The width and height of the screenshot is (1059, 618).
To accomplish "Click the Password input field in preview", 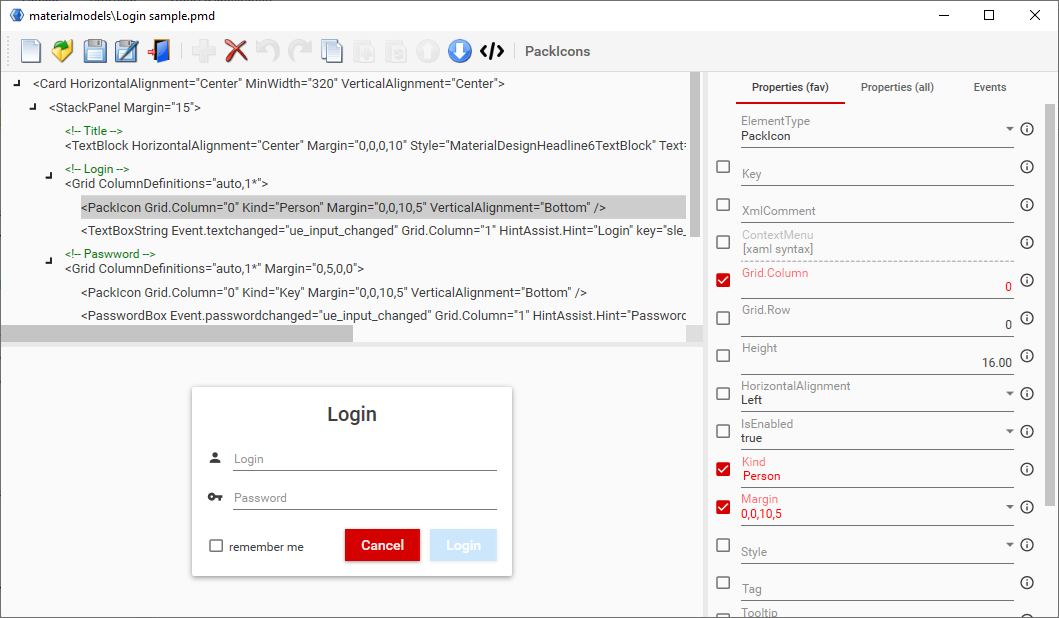I will click(364, 498).
